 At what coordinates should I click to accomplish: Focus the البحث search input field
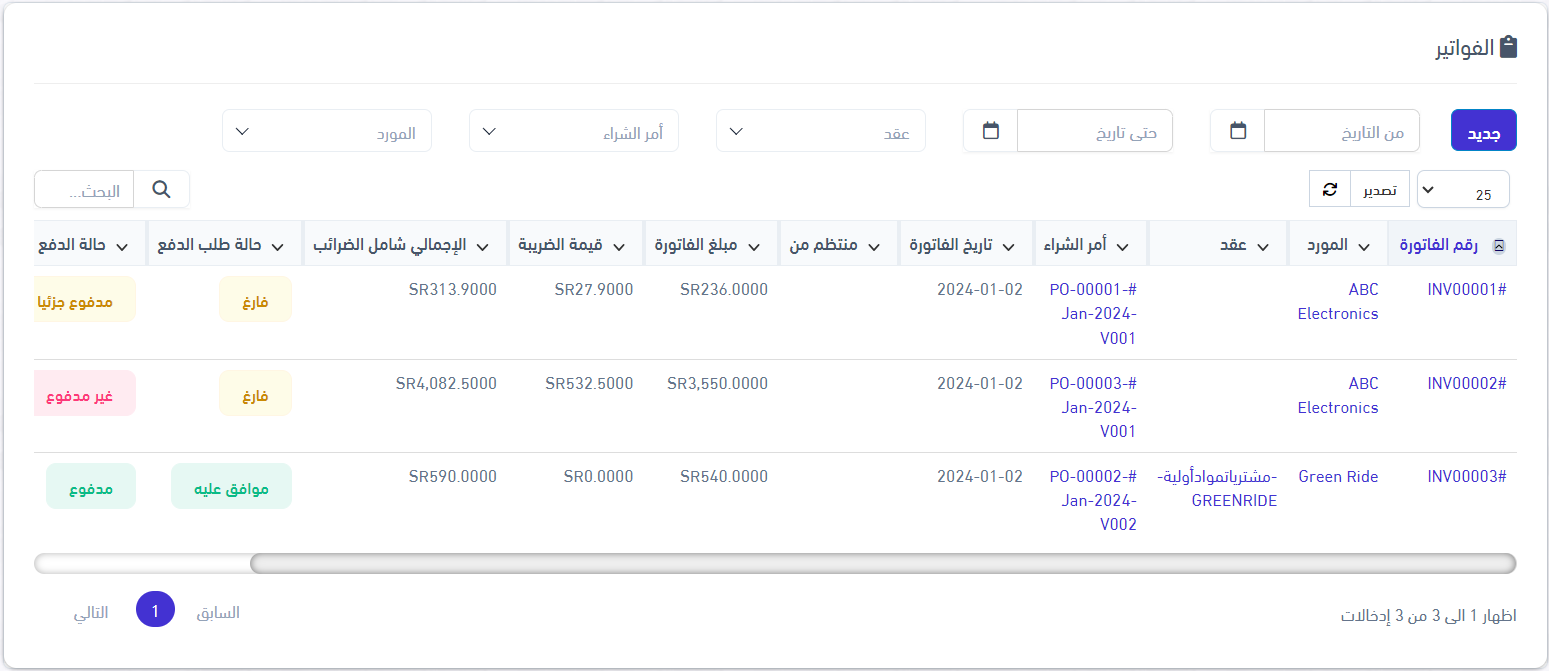pyautogui.click(x=85, y=189)
